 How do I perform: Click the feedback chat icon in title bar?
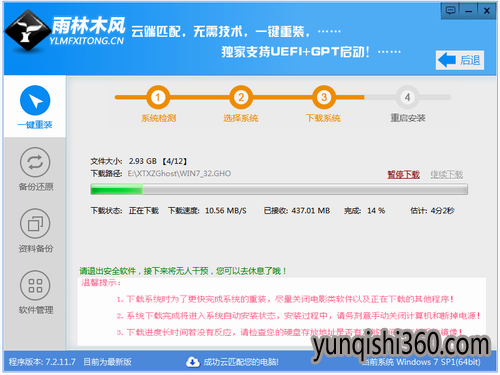[451, 11]
